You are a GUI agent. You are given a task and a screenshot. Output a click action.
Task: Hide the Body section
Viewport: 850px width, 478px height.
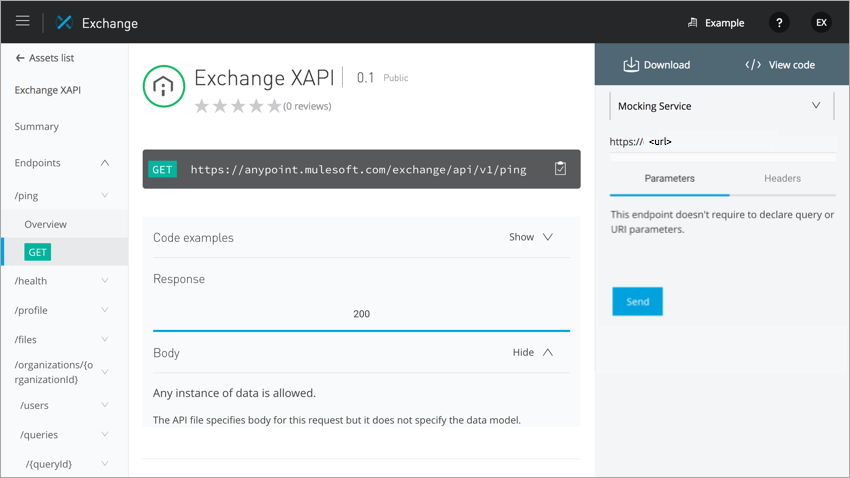(x=532, y=352)
